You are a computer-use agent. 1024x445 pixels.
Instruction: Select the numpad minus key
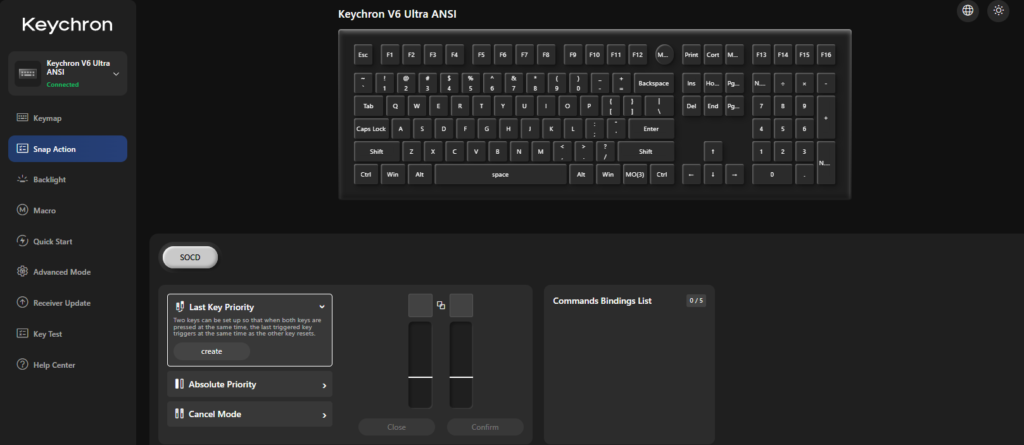pos(826,84)
